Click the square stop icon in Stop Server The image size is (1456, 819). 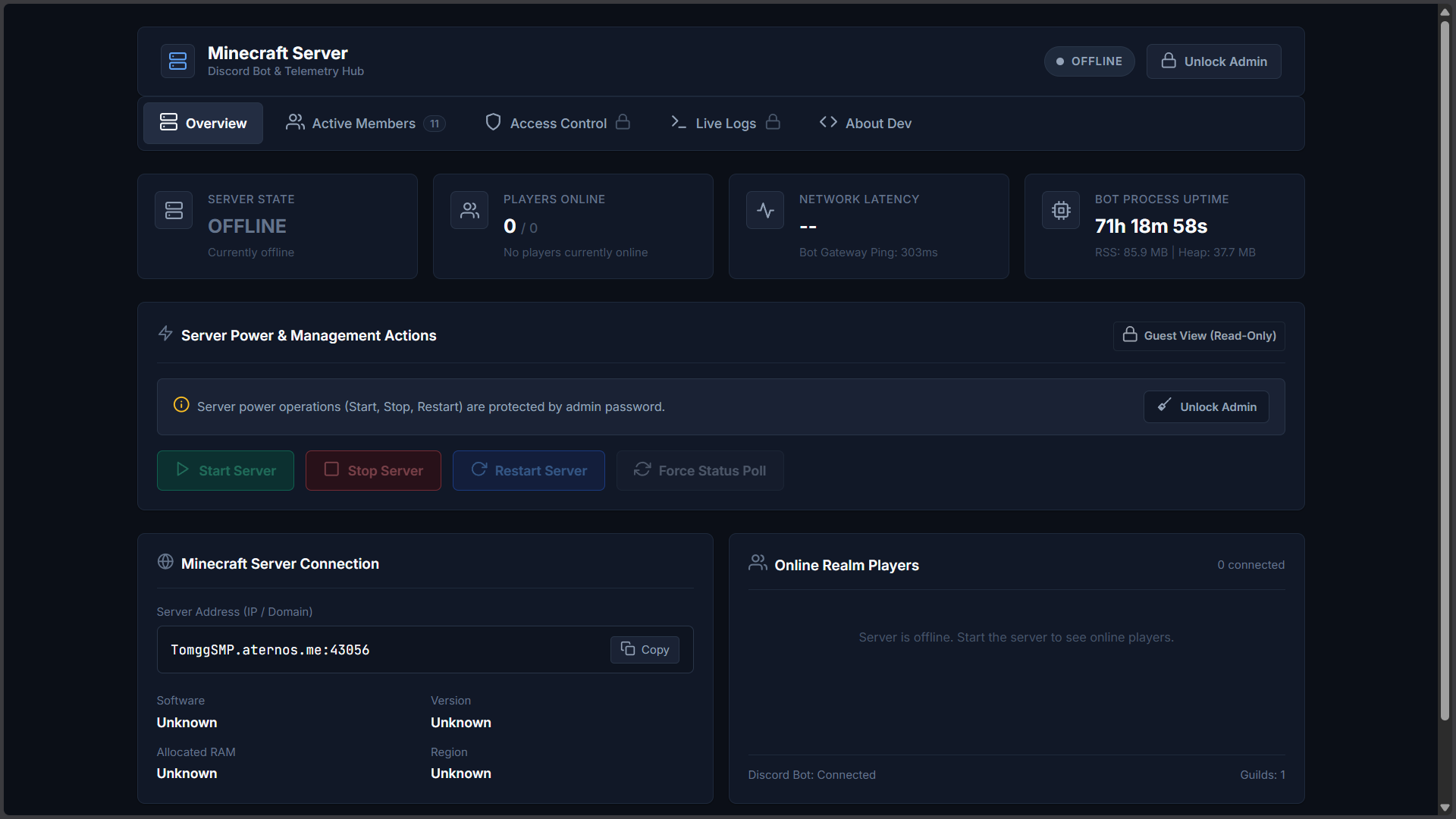click(x=331, y=469)
